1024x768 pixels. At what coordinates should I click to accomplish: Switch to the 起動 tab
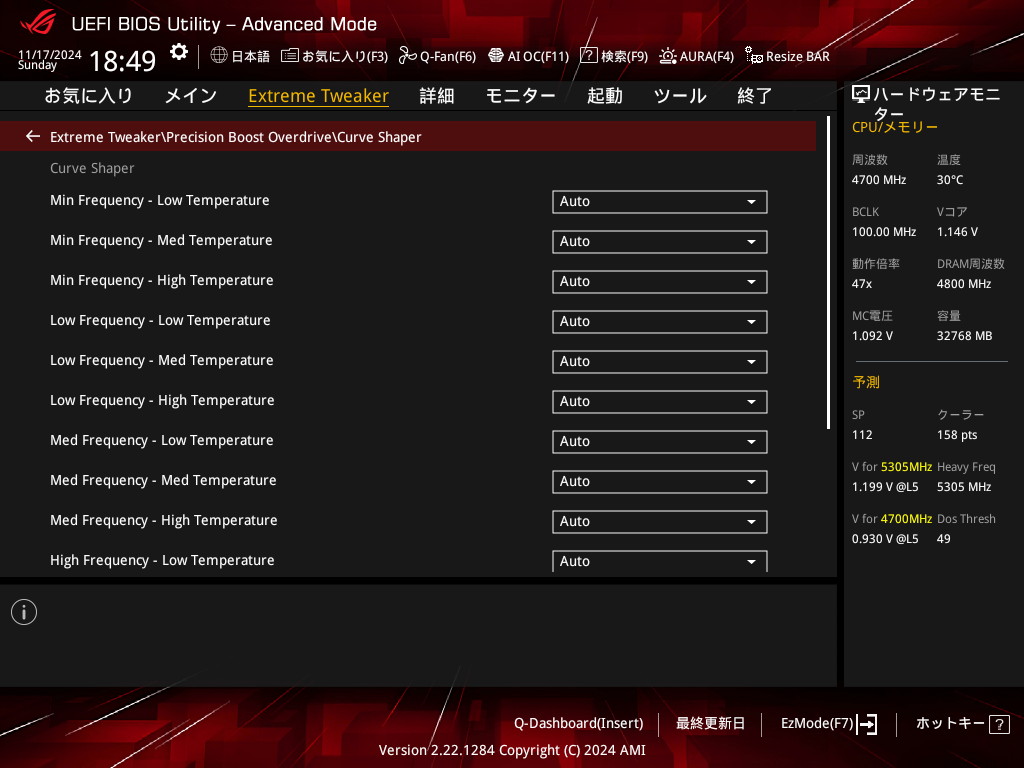(605, 95)
